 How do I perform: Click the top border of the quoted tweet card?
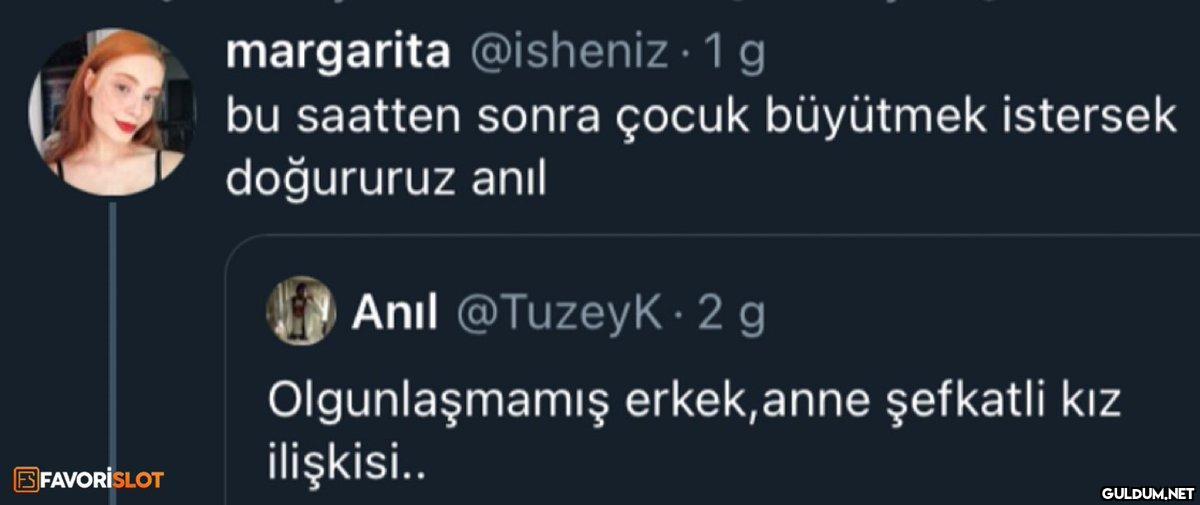coord(700,236)
